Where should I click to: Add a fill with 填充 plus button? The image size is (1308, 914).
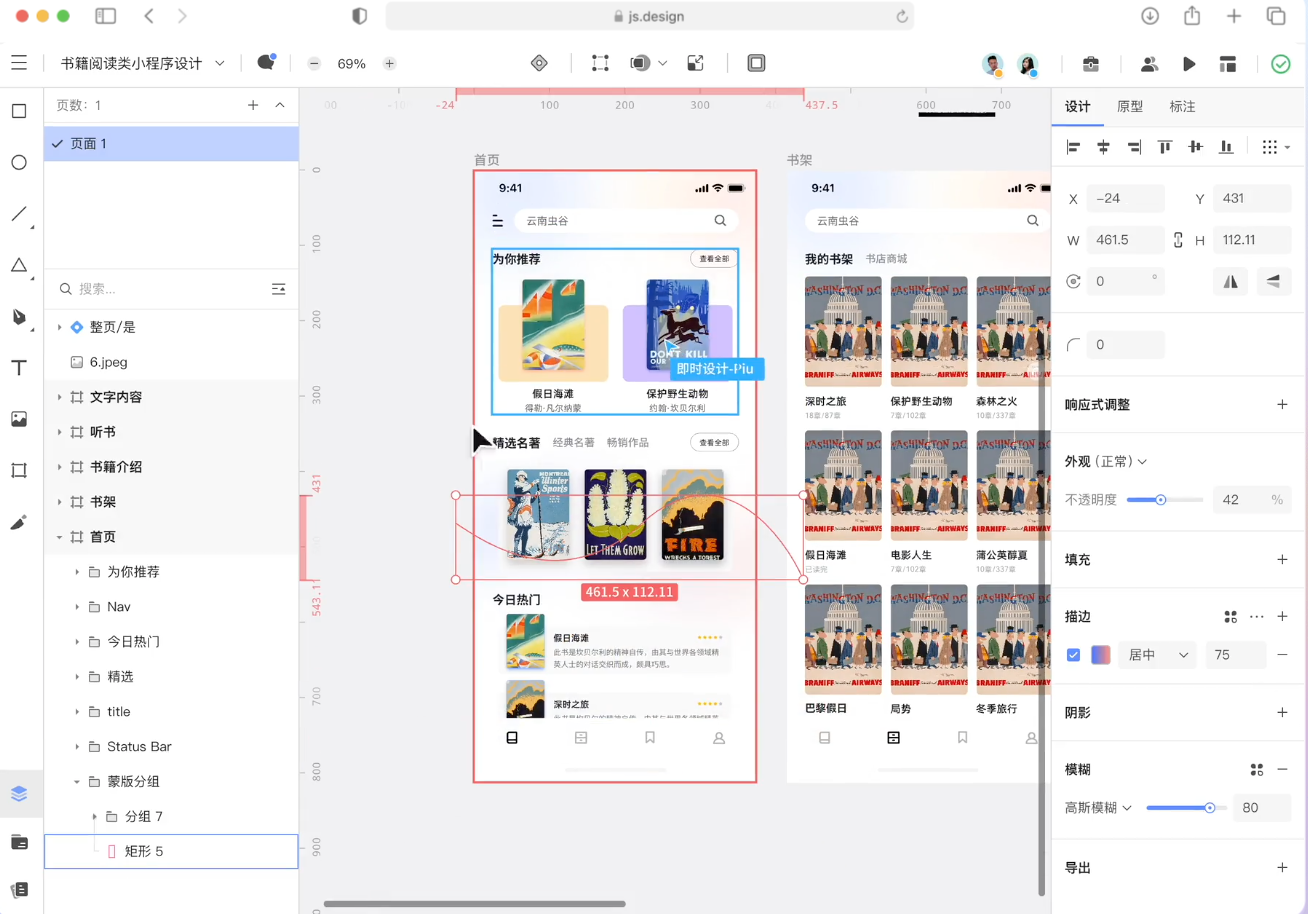coord(1282,560)
